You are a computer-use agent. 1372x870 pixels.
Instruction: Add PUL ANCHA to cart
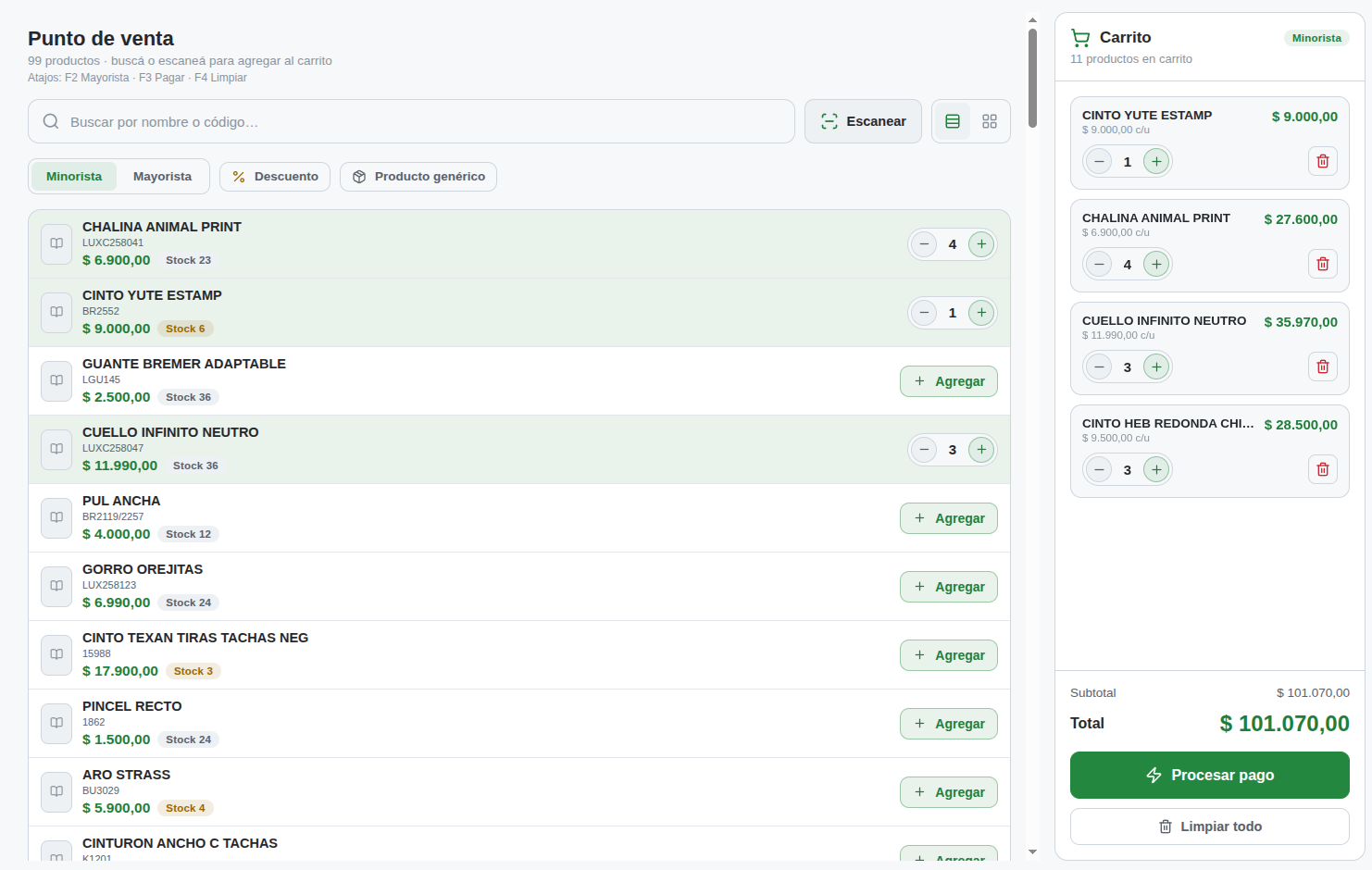click(949, 518)
